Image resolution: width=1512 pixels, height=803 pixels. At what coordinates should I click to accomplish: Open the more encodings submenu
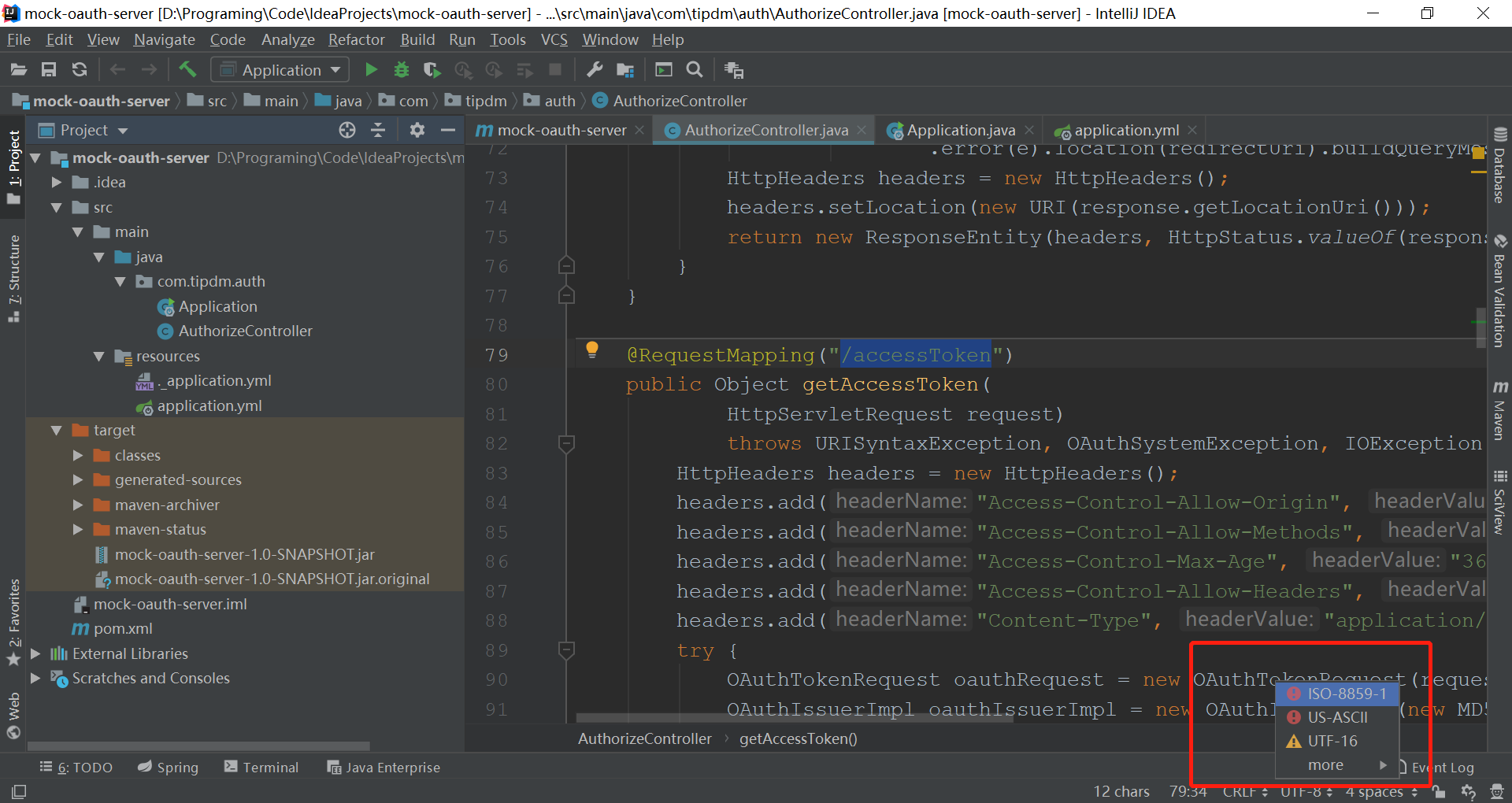(x=1337, y=765)
